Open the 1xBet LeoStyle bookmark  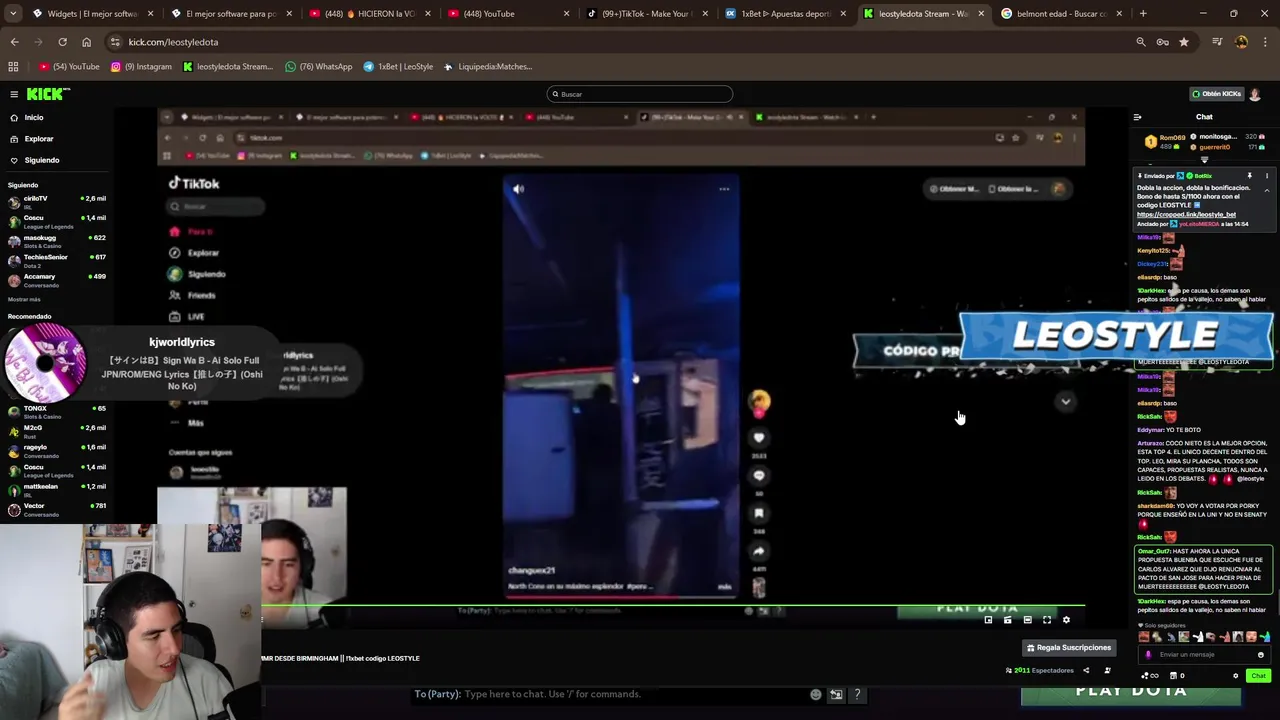pos(398,67)
